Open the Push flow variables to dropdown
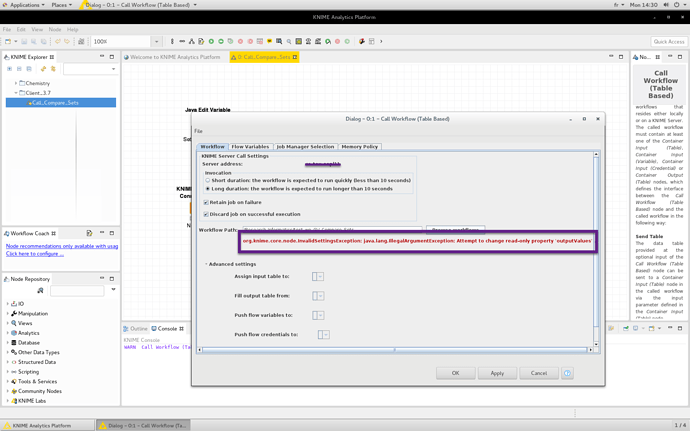Image resolution: width=690 pixels, height=431 pixels. point(318,315)
